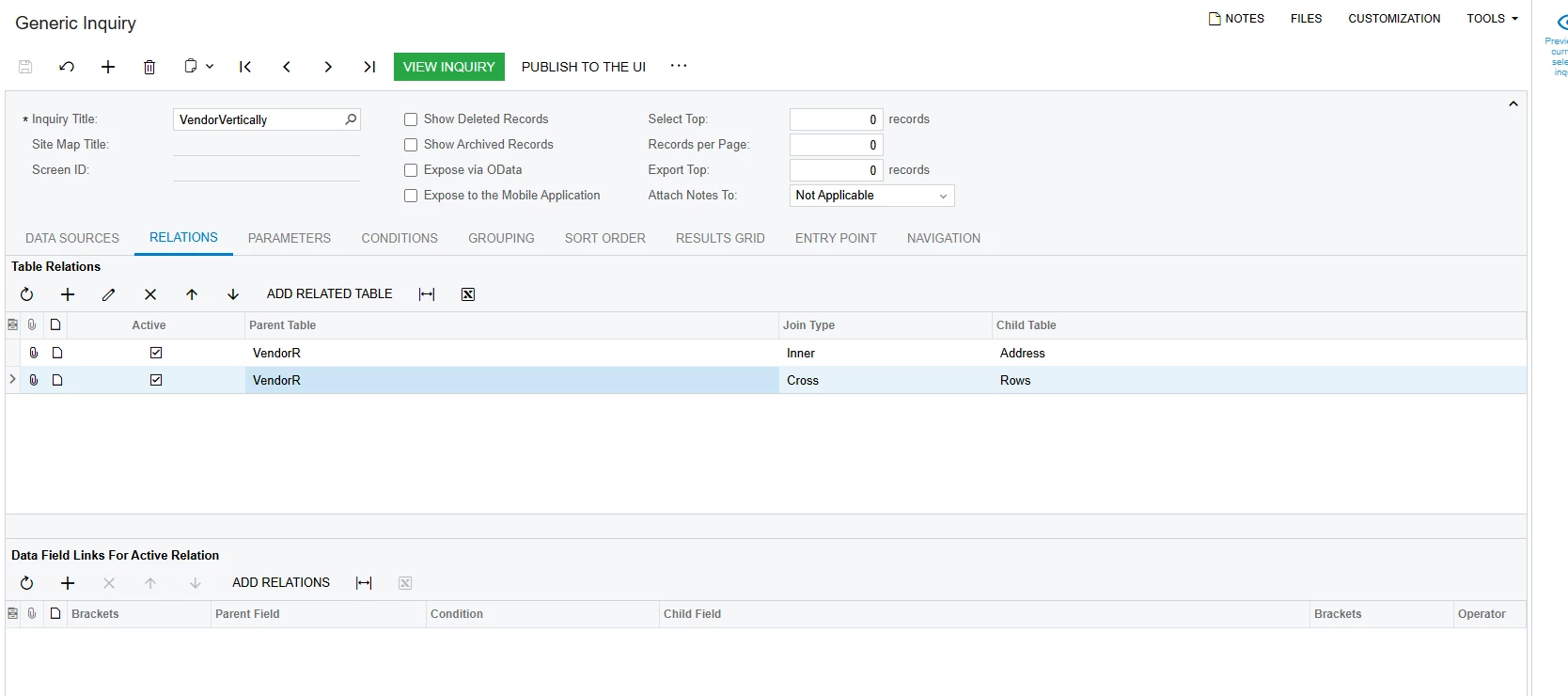Click the Site Map Title input field

(267, 145)
